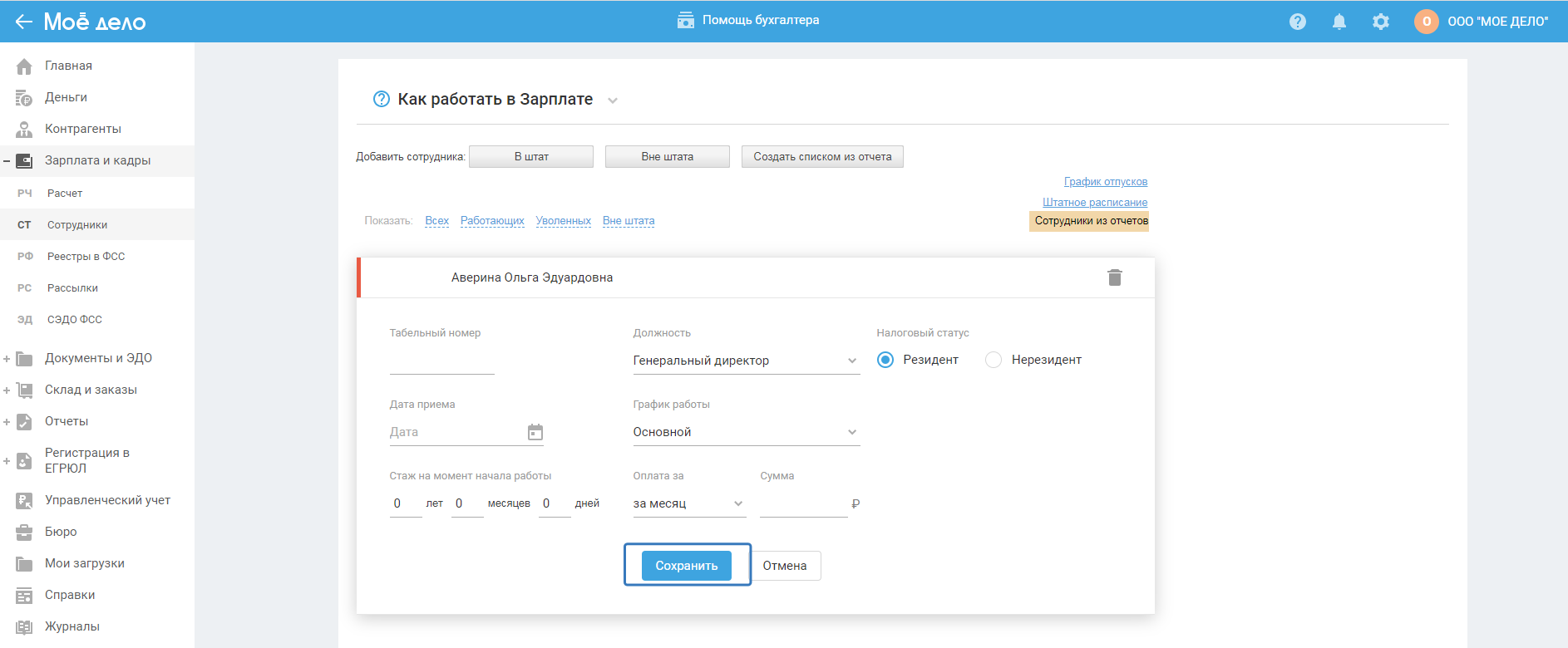The height and width of the screenshot is (648, 1568).
Task: Delete employee Аверина using trash icon
Action: [x=1114, y=277]
